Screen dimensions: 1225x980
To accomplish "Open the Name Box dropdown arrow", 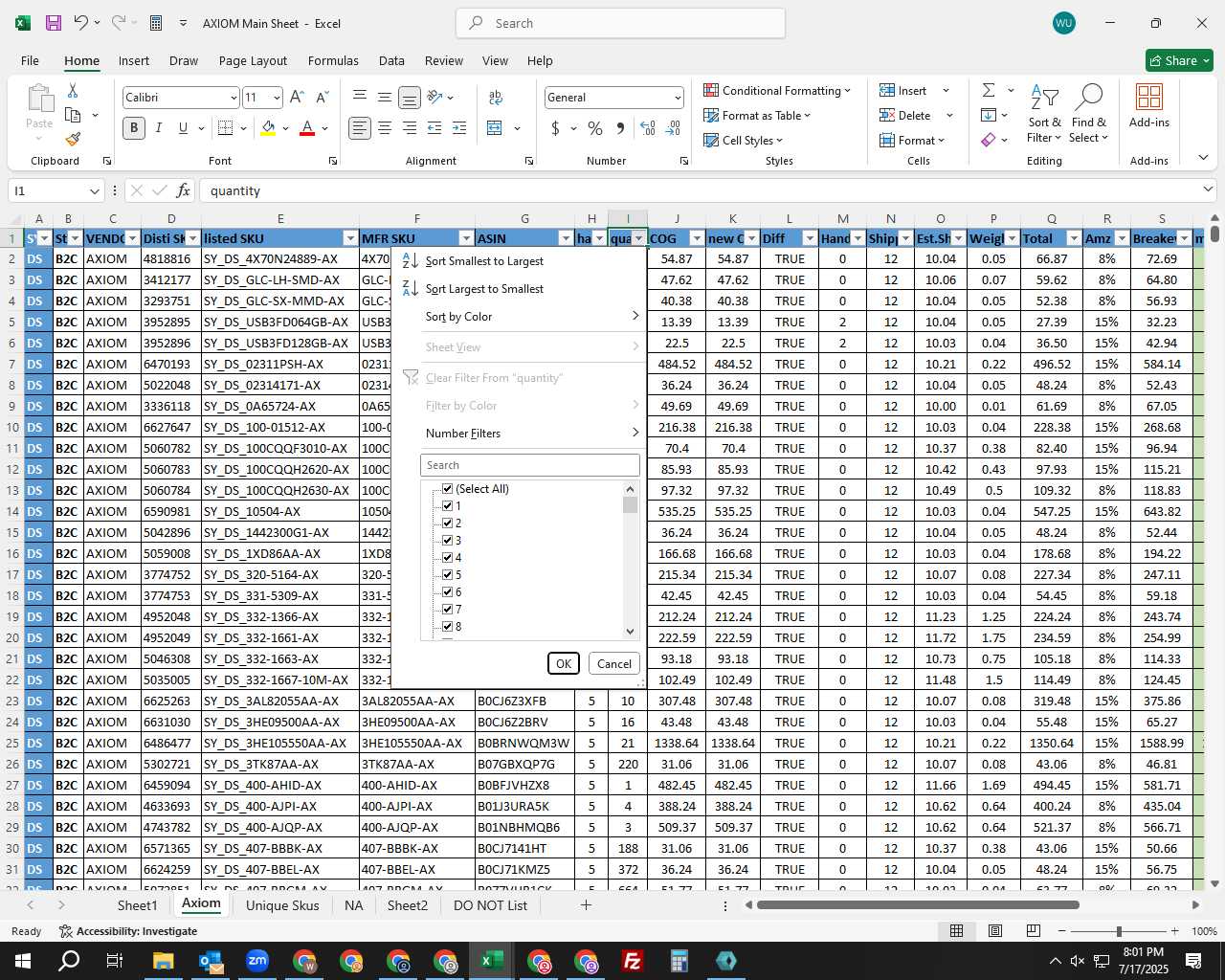I will [x=94, y=191].
